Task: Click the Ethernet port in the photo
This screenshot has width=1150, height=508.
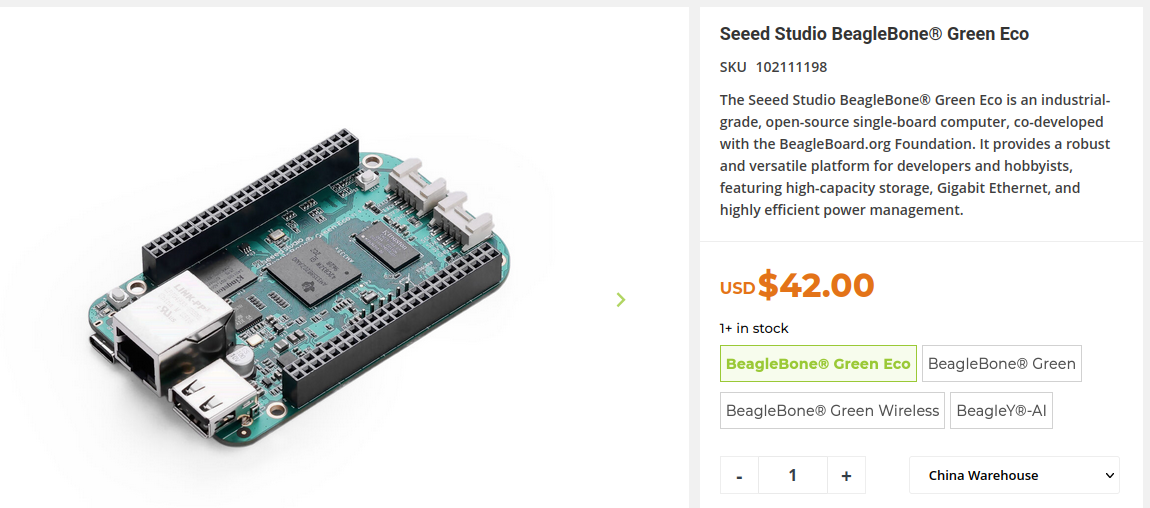Action: tap(172, 330)
